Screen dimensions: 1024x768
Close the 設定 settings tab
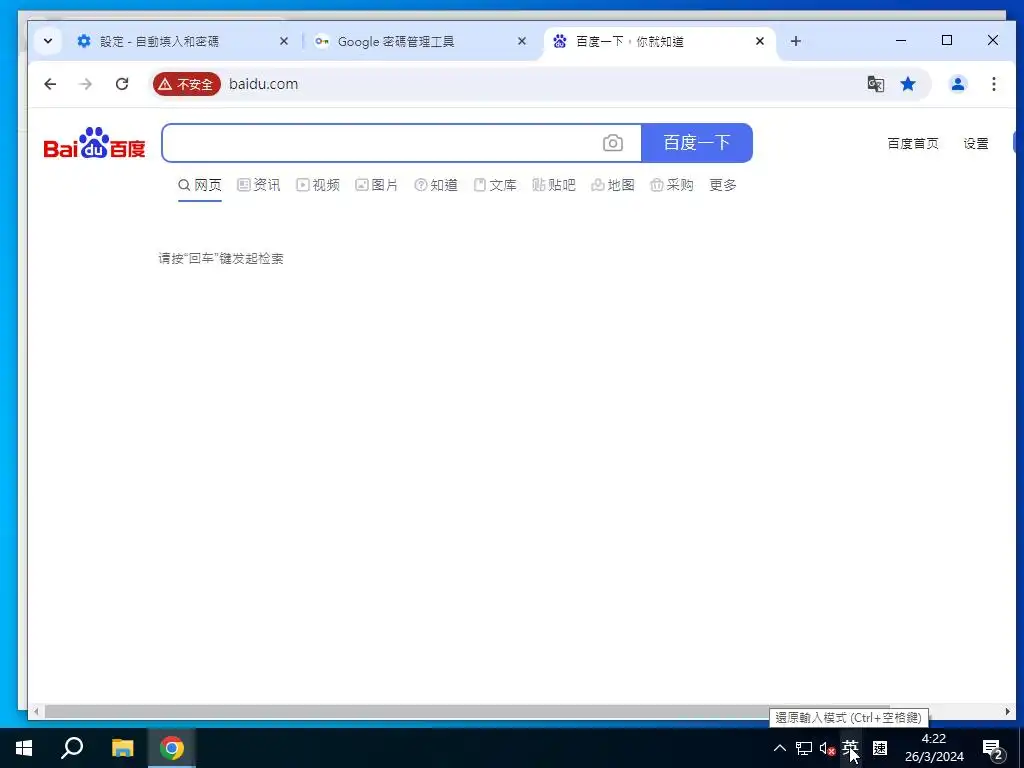click(284, 41)
